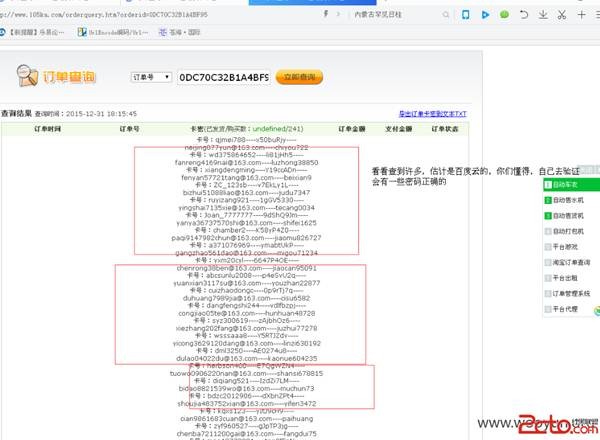Open the 淘宝订单查询 sidebar menu item

570,261
